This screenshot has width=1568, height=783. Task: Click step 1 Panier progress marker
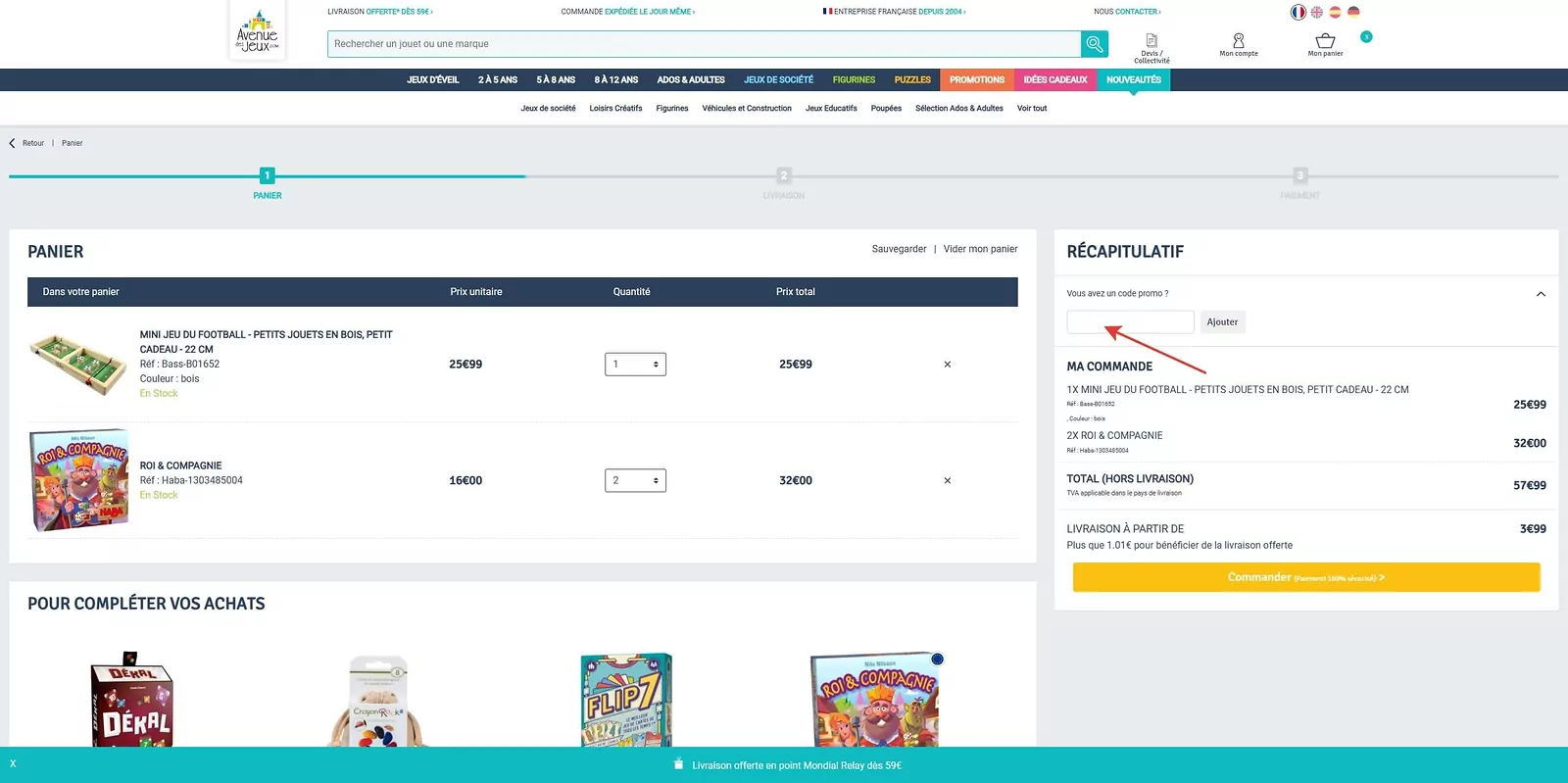268,176
